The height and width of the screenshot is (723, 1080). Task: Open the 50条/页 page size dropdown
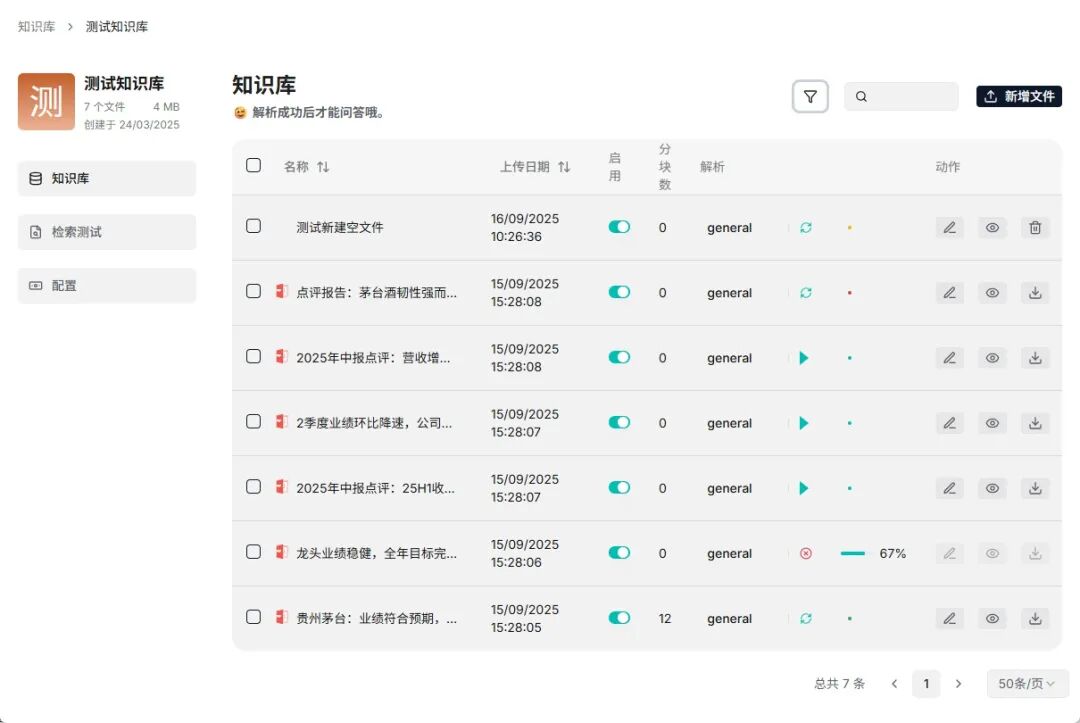tap(1027, 683)
